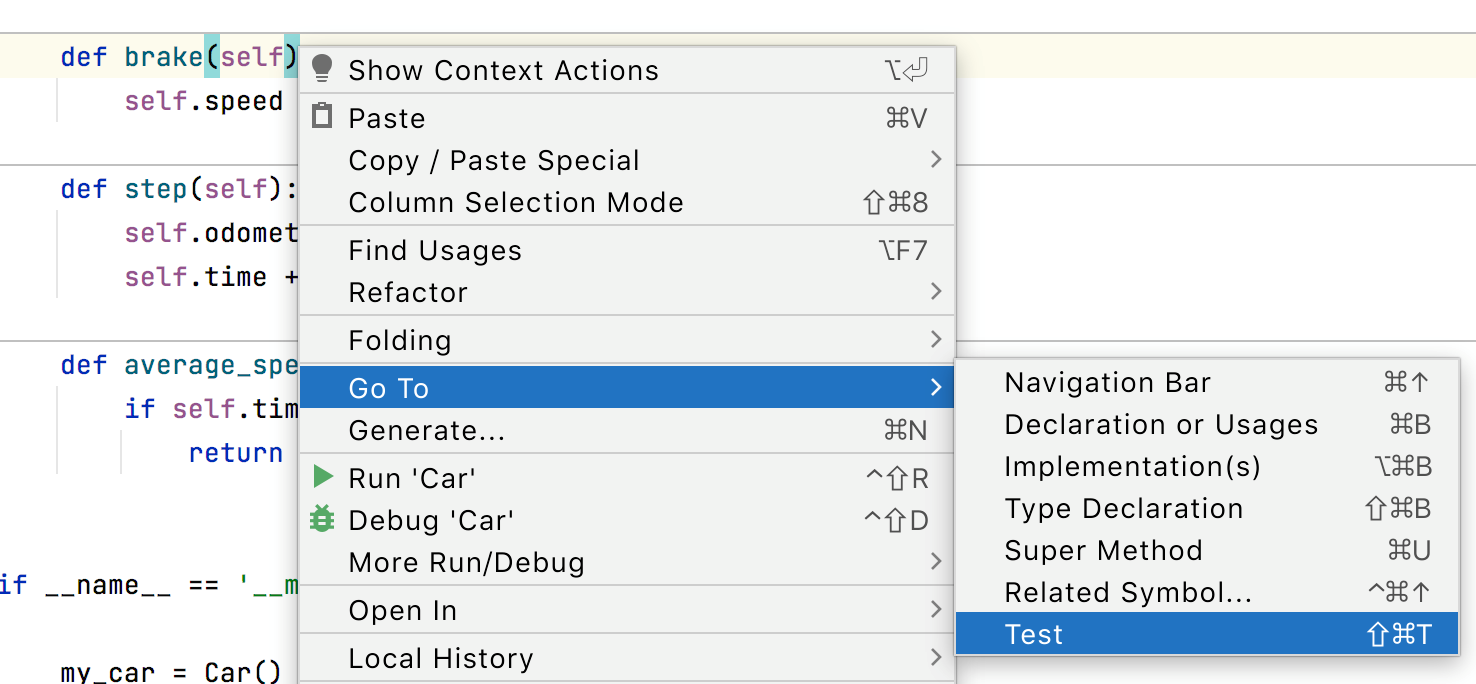1476x684 pixels.
Task: Select Navigation Bar in Go To submenu
Action: tap(1107, 382)
